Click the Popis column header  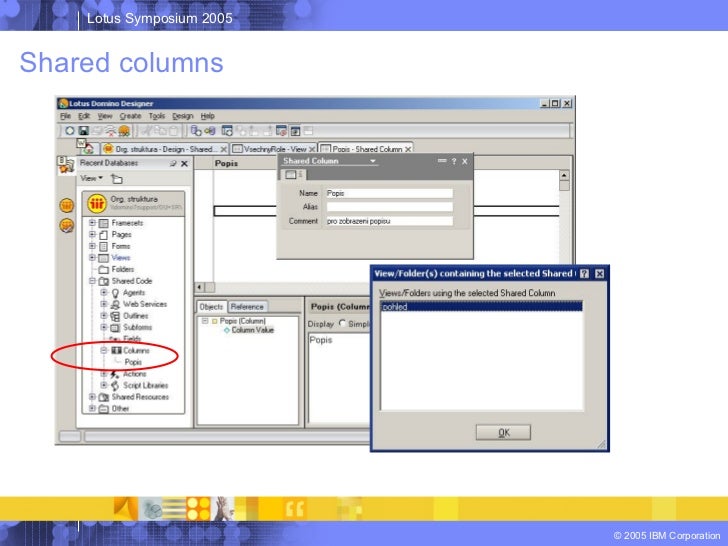226,163
